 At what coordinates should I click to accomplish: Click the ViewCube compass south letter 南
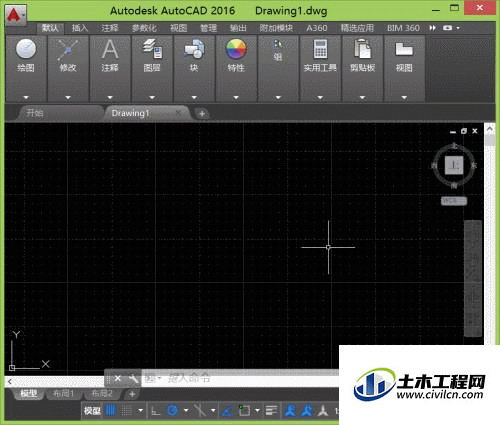[x=454, y=185]
